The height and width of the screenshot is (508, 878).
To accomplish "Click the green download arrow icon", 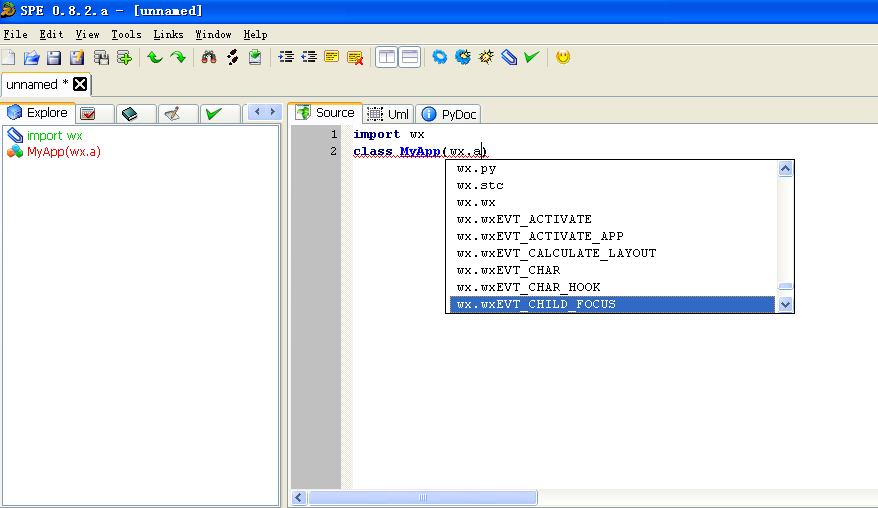I will [255, 57].
